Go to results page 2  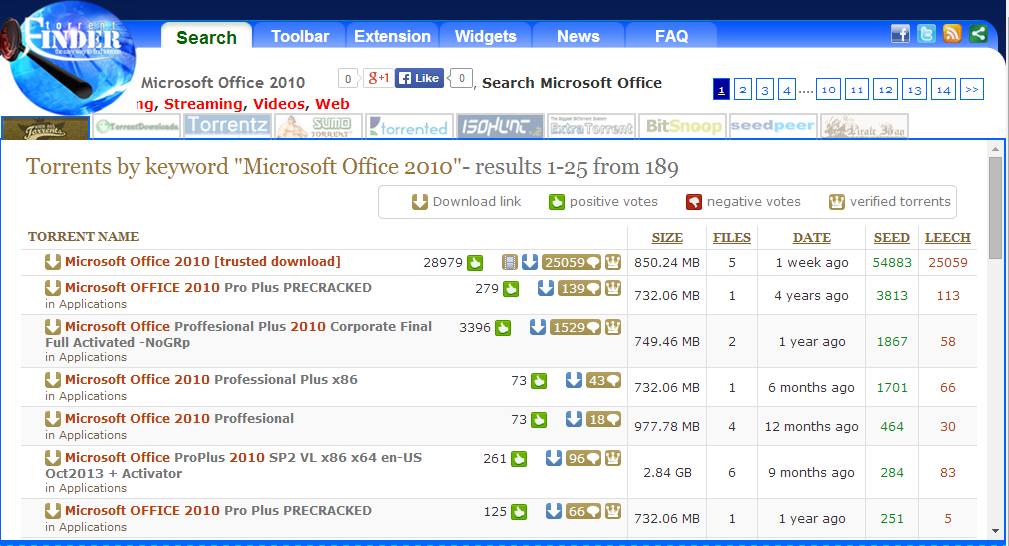[x=743, y=90]
